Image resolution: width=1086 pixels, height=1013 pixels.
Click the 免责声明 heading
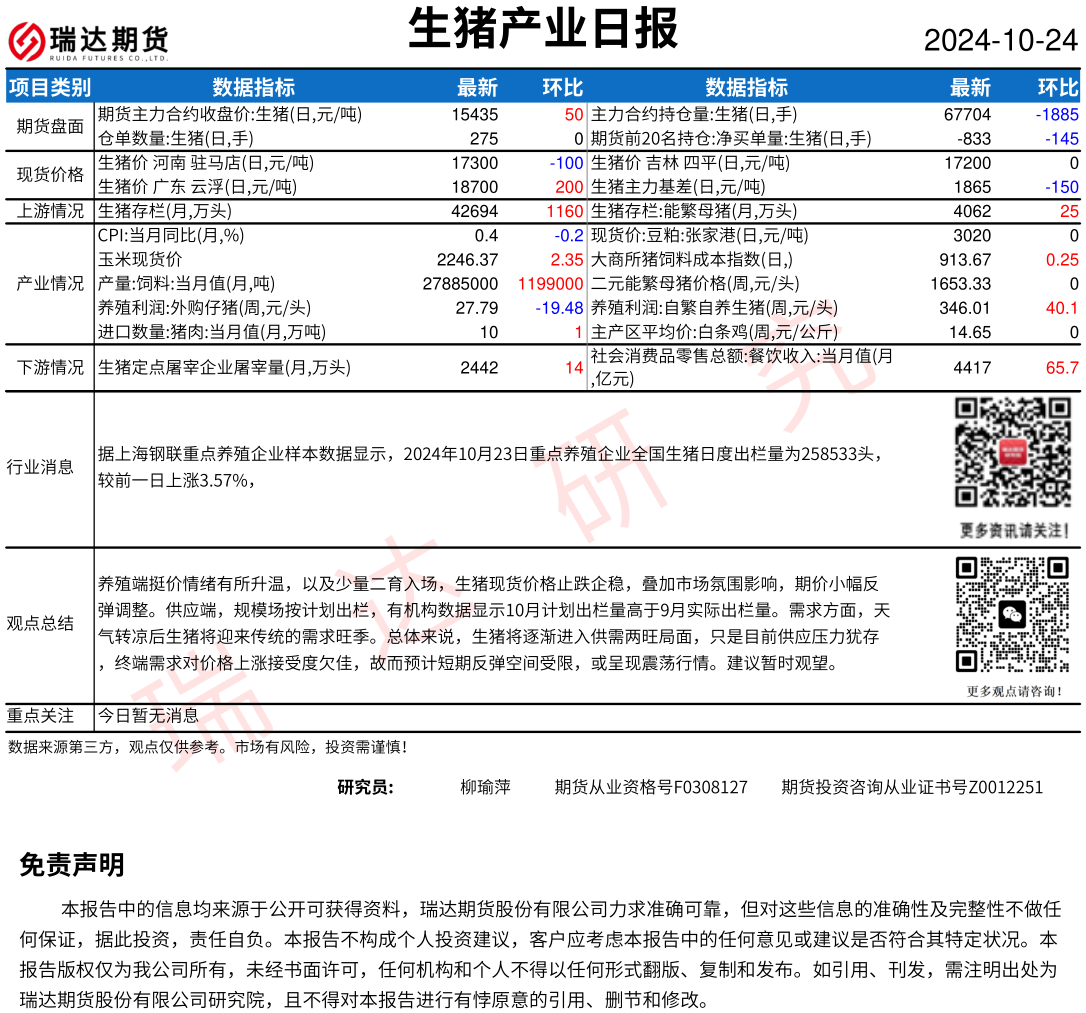click(72, 865)
